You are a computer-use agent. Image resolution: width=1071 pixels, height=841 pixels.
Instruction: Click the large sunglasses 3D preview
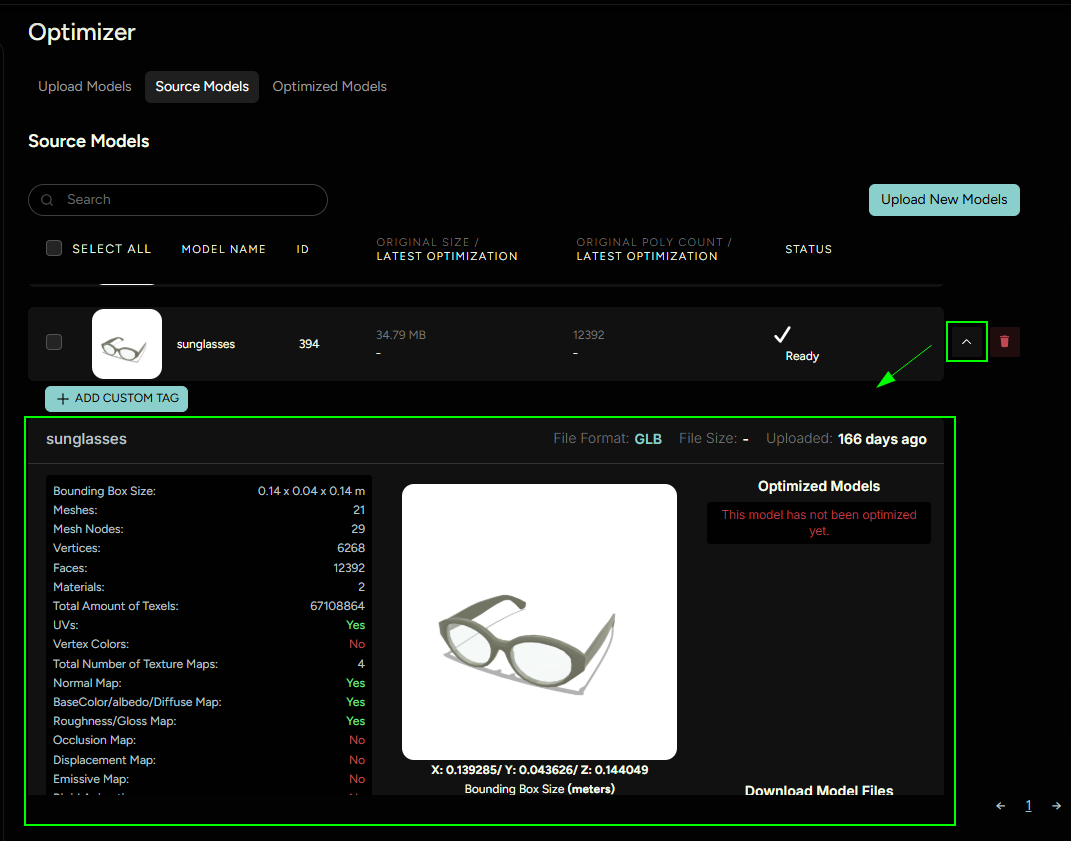(539, 622)
